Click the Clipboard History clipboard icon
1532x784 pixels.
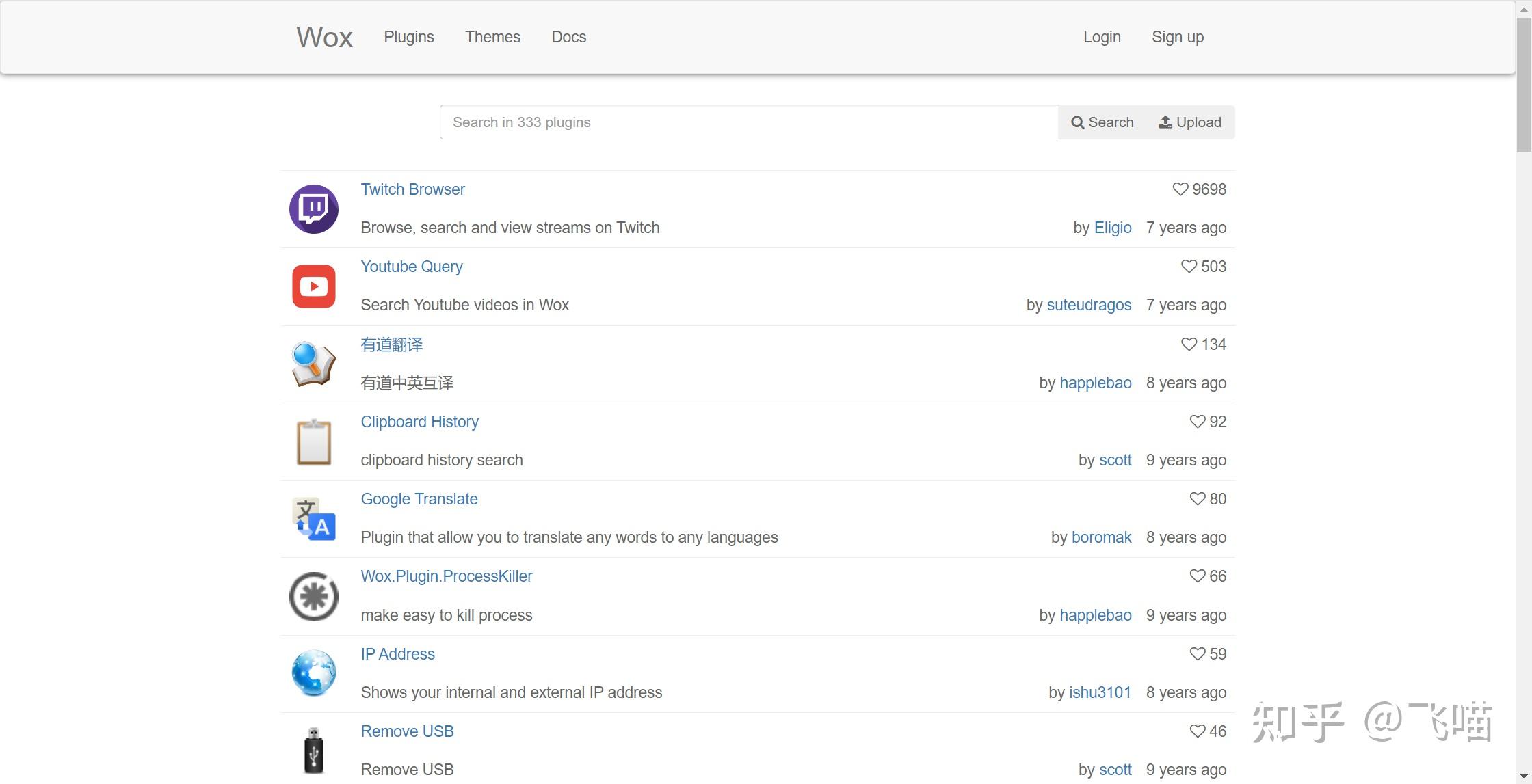tap(313, 442)
